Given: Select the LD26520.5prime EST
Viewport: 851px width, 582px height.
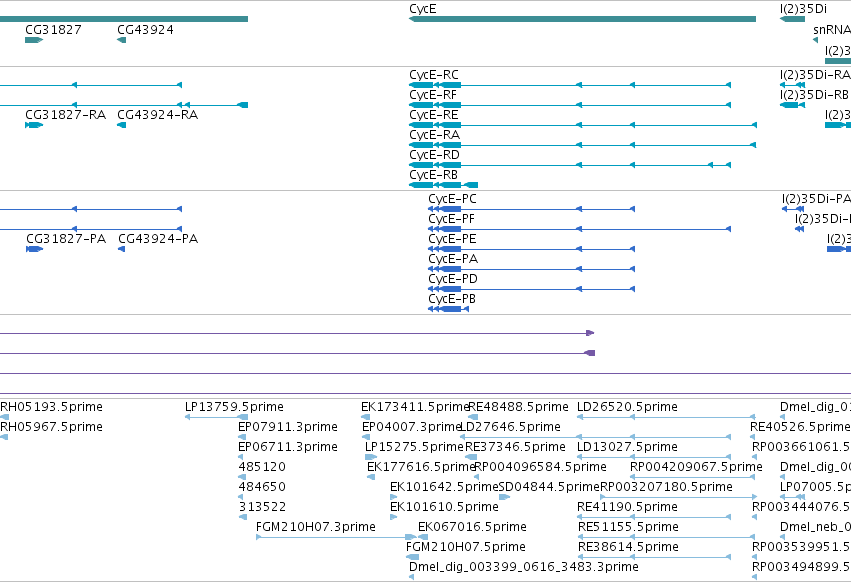Looking at the screenshot, I should pyautogui.click(x=666, y=417).
